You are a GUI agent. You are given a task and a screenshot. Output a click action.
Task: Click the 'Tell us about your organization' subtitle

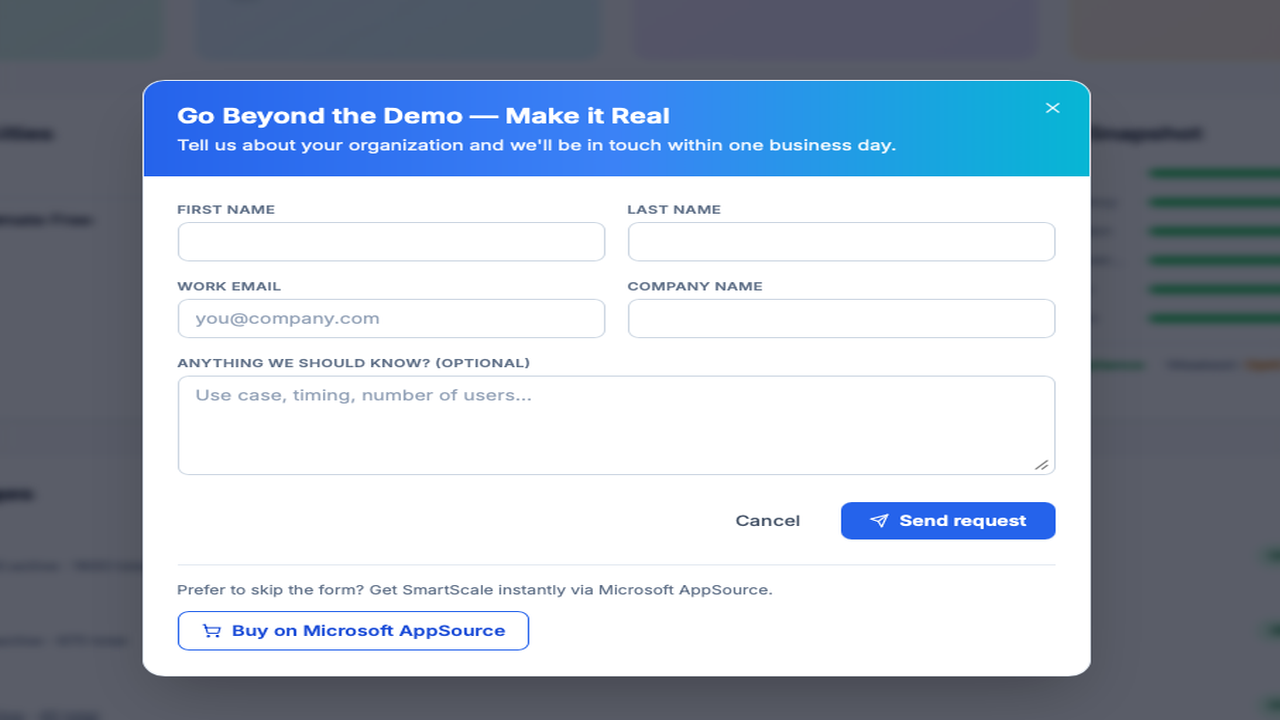[x=537, y=145]
